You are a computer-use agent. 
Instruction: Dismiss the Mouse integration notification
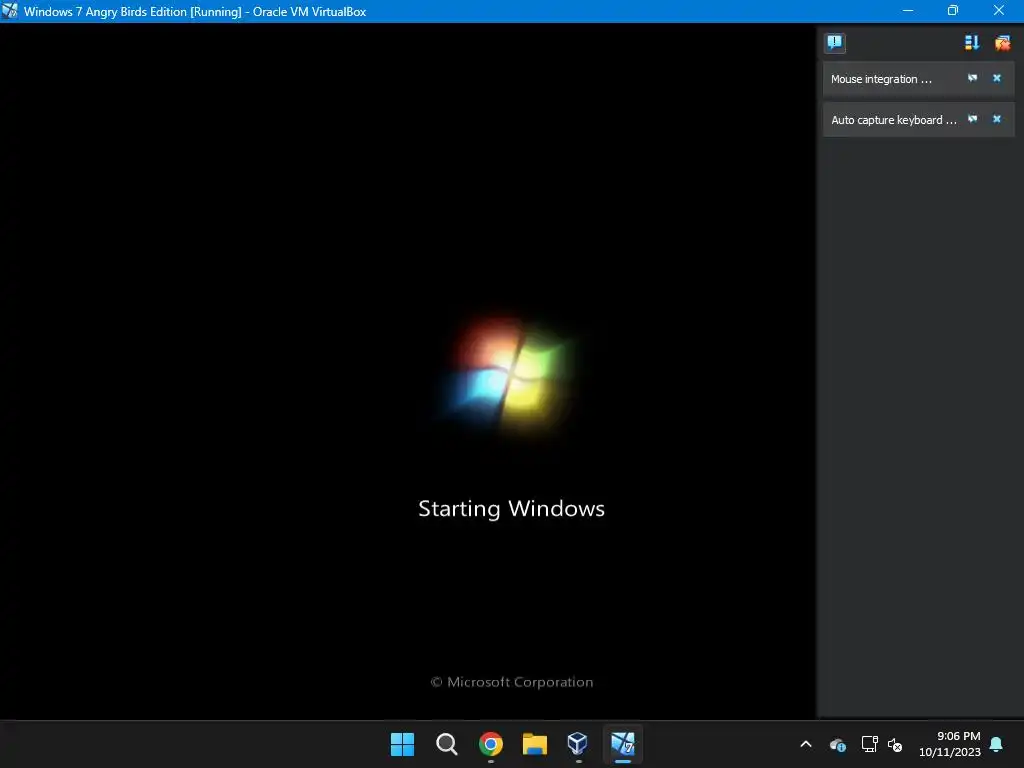click(x=997, y=78)
